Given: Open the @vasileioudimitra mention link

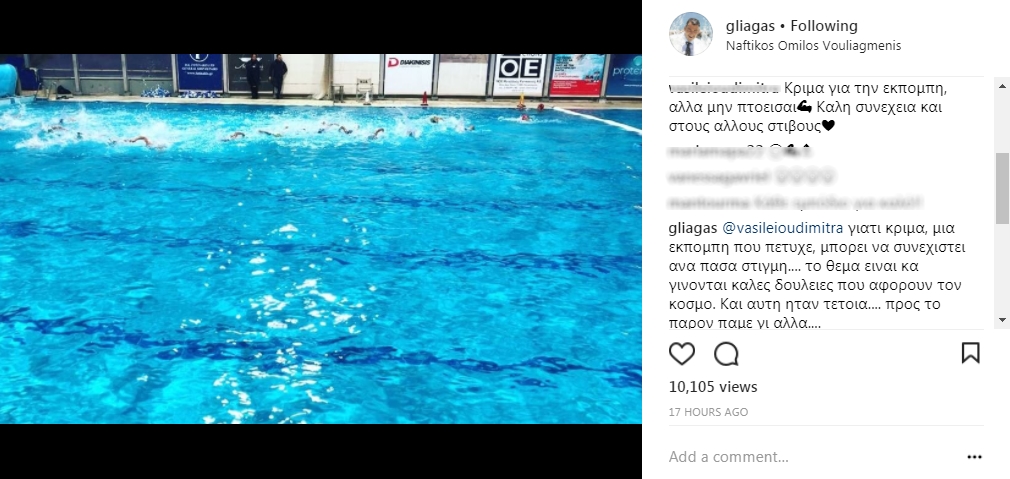Looking at the screenshot, I should coord(782,229).
